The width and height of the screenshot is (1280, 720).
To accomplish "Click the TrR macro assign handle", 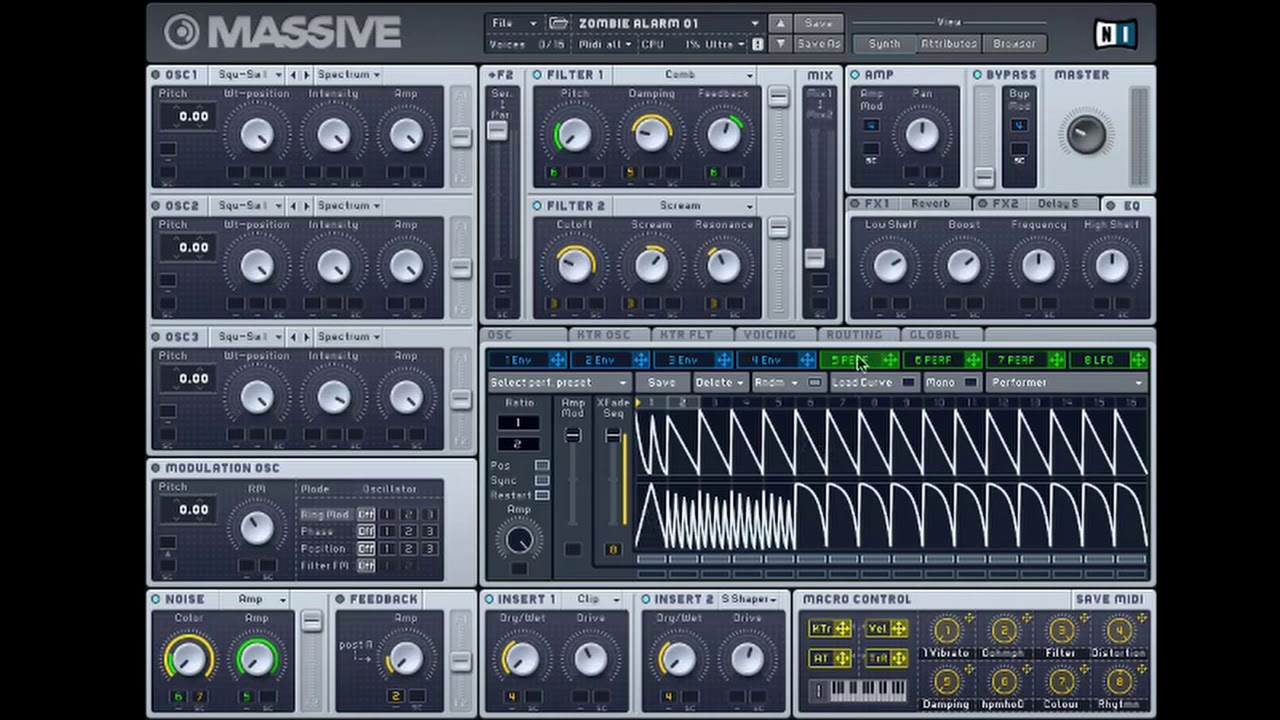I will (899, 659).
